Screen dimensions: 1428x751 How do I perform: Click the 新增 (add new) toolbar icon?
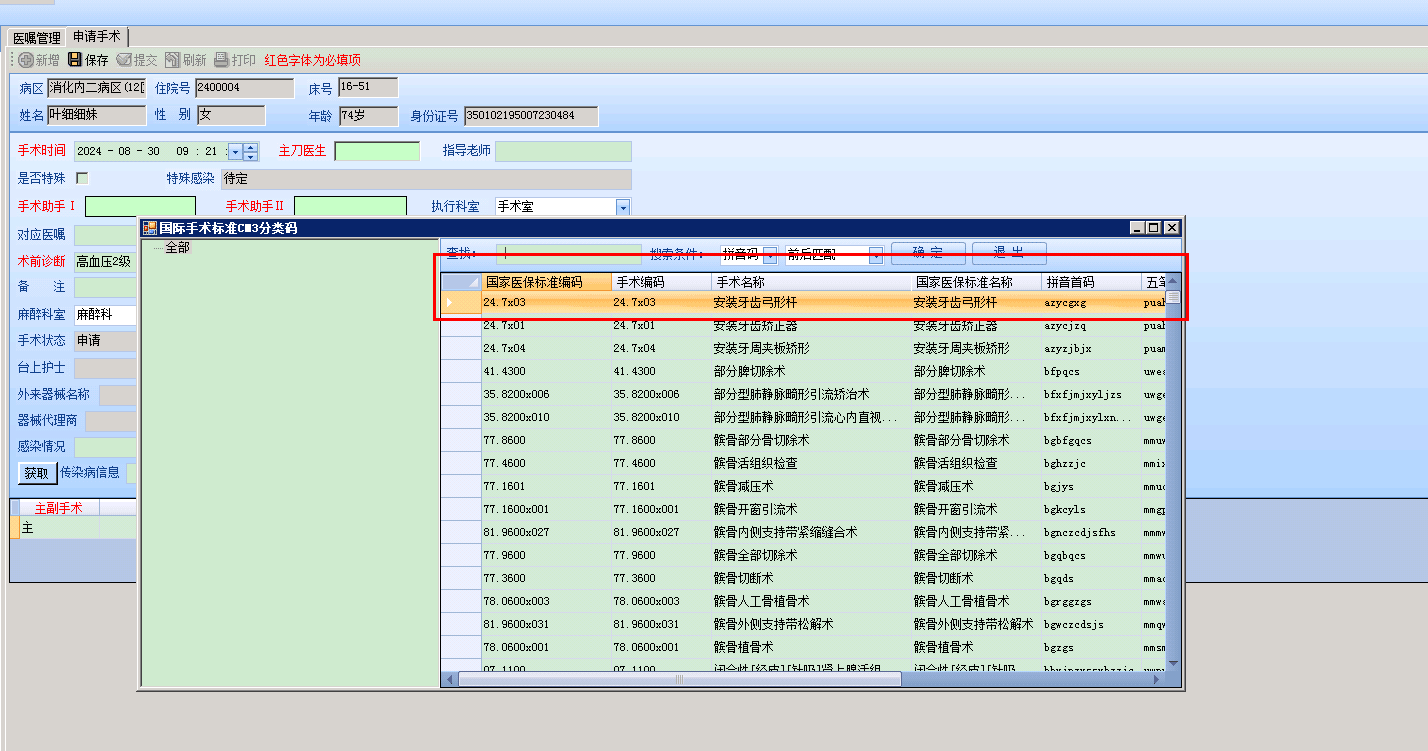point(26,60)
